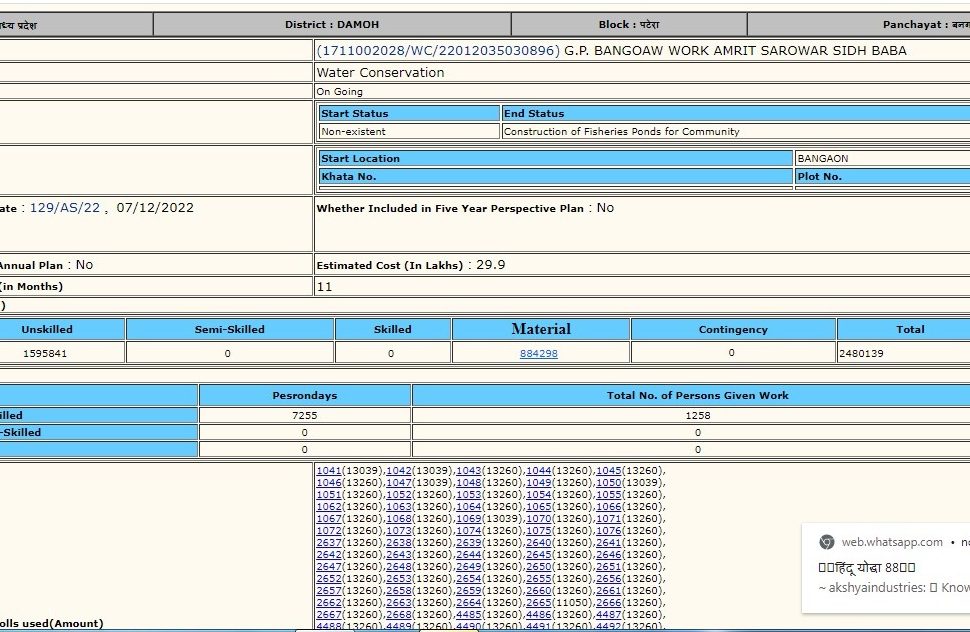This screenshot has height=632, width=970.
Task: Open muster roll 1046 link
Action: 328,482
